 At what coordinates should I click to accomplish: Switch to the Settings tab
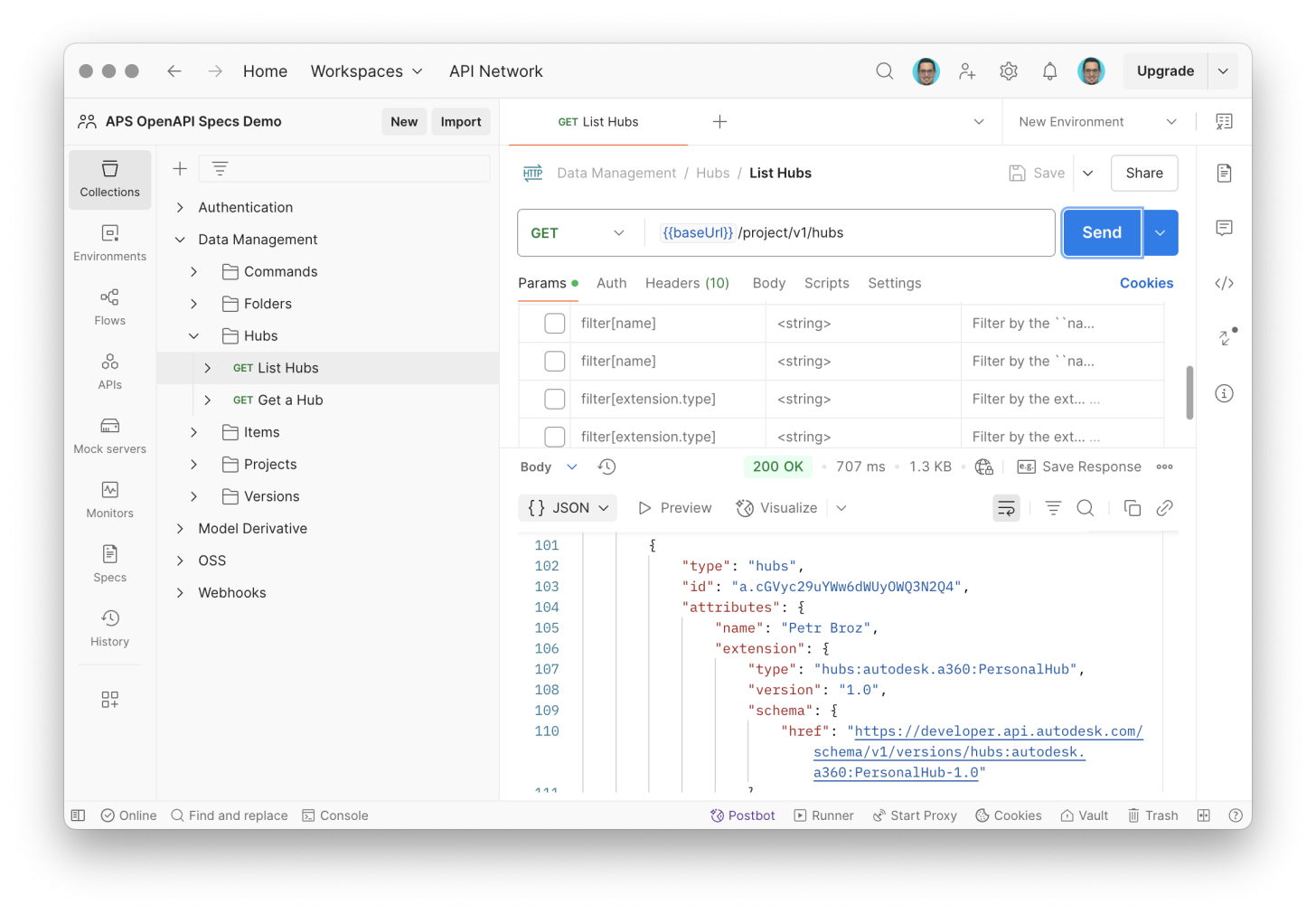coord(894,283)
